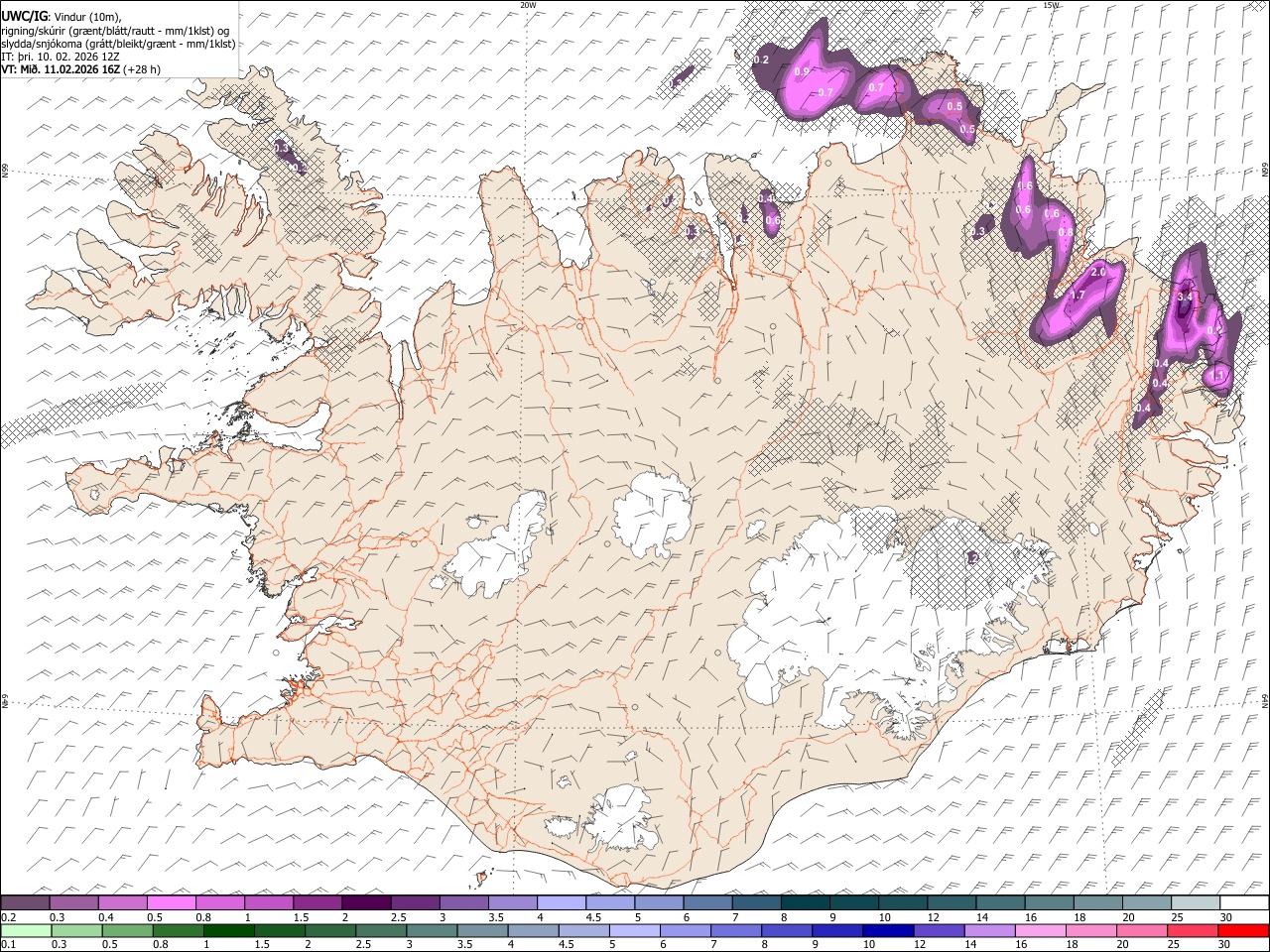
Task: Pick the dark teal 8 snow-scale swatch
Action: tap(805, 902)
